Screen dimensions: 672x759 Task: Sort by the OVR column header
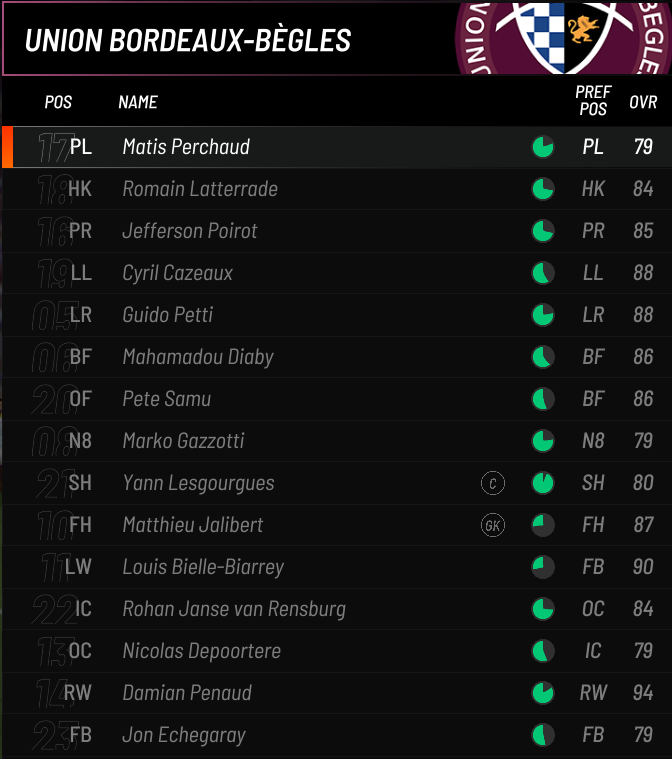643,102
